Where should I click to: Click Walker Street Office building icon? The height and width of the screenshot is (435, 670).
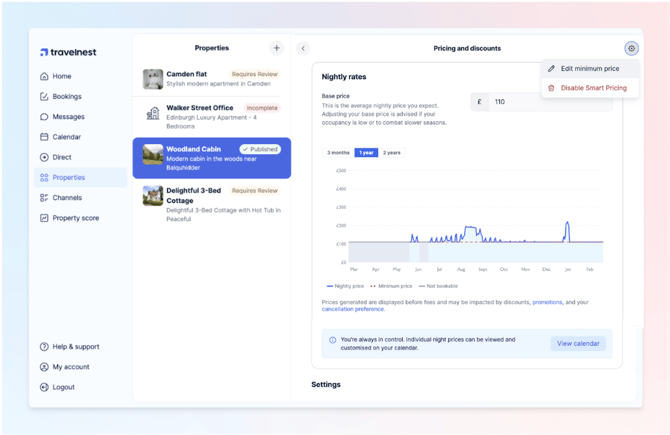[x=153, y=113]
